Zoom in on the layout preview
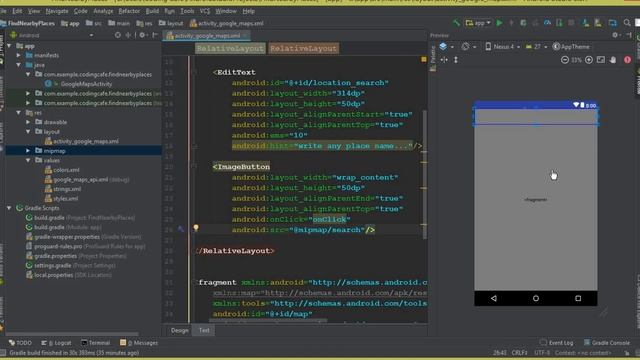Screen dimensions: 640x360 click(589, 60)
